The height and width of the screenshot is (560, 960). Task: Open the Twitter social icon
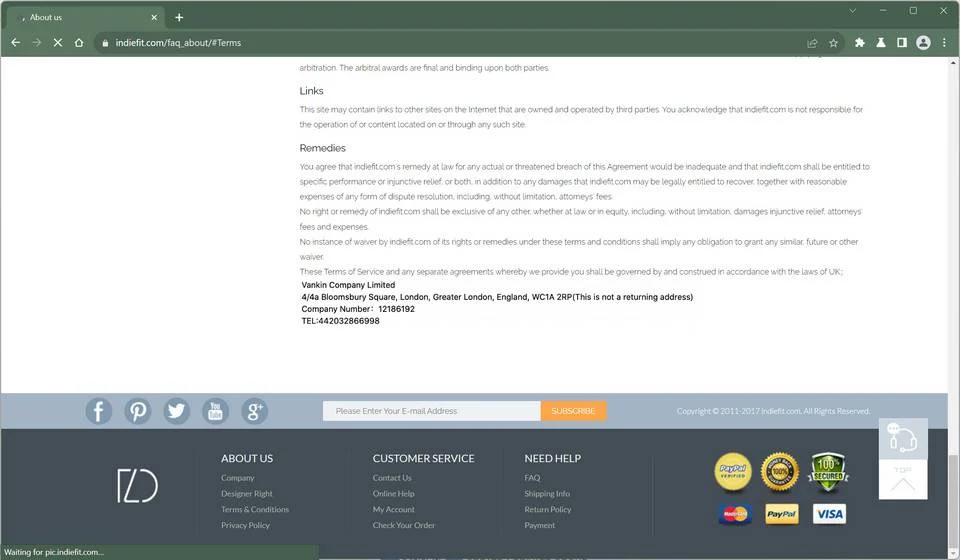click(x=176, y=411)
